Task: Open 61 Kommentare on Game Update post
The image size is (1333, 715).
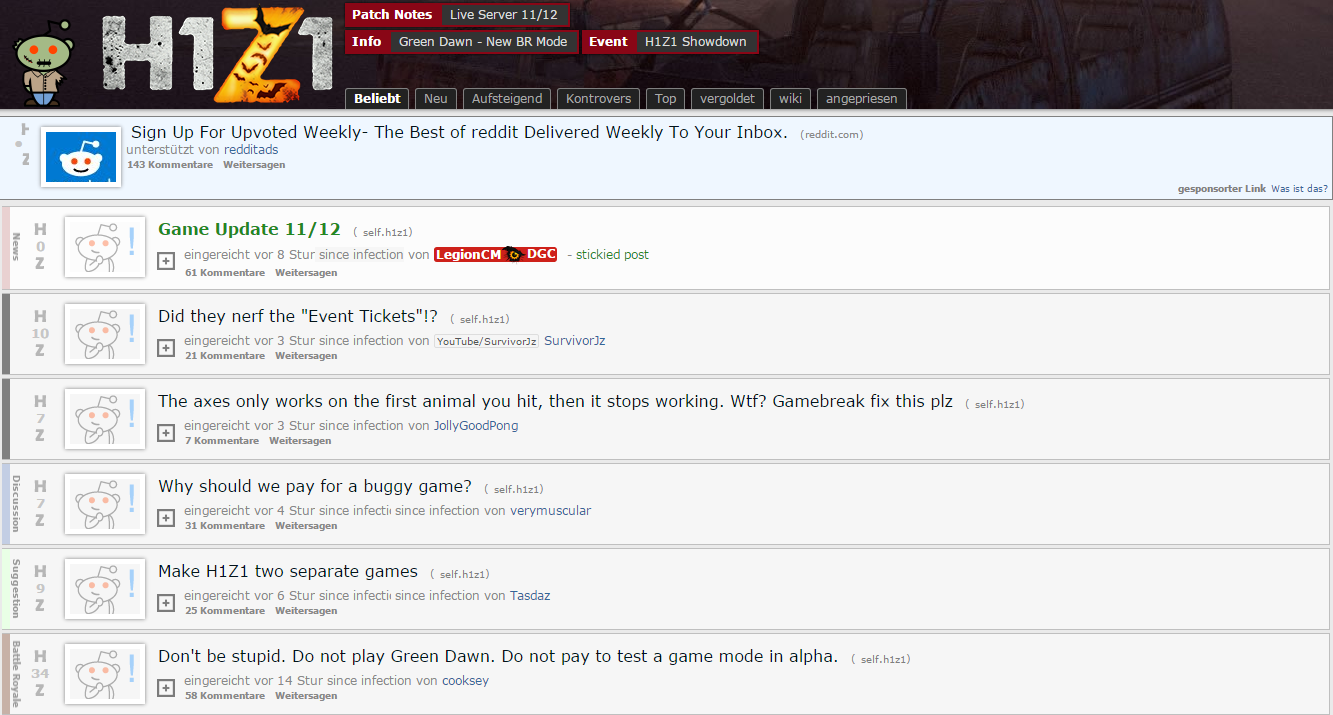Action: tap(225, 273)
